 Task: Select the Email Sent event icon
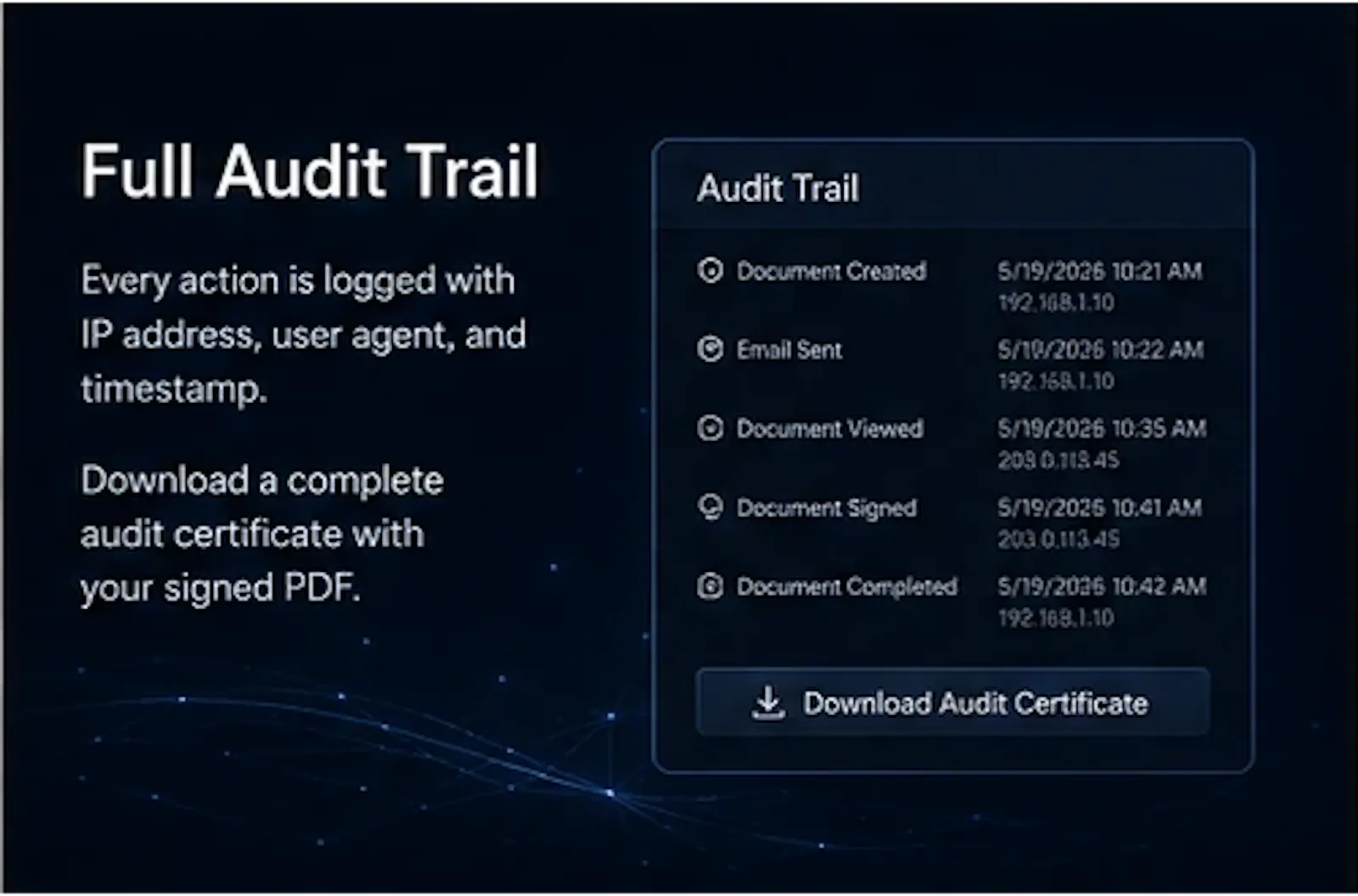(x=710, y=349)
